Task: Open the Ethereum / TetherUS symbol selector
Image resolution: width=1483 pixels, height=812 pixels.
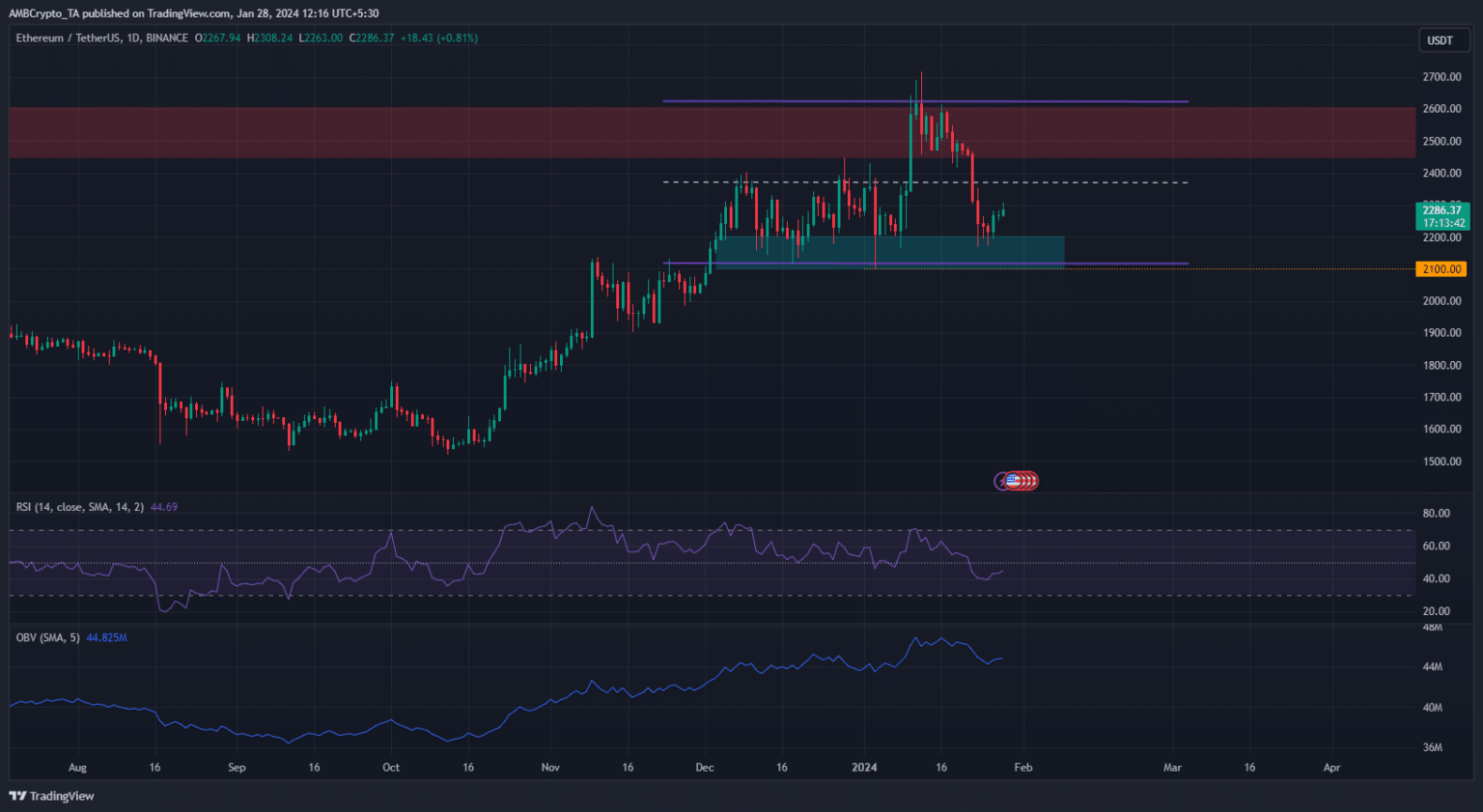Action: 68,38
